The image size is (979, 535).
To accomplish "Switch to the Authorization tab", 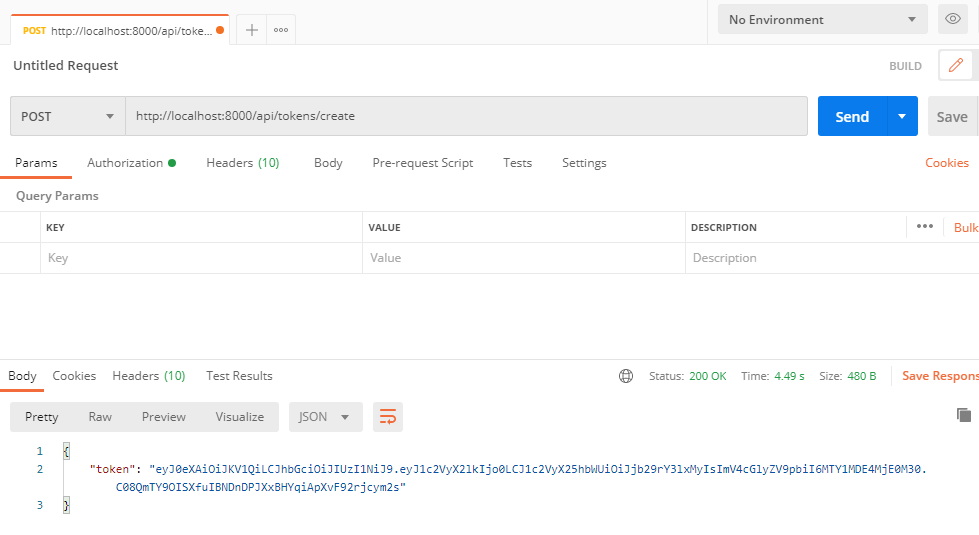I will (x=131, y=163).
